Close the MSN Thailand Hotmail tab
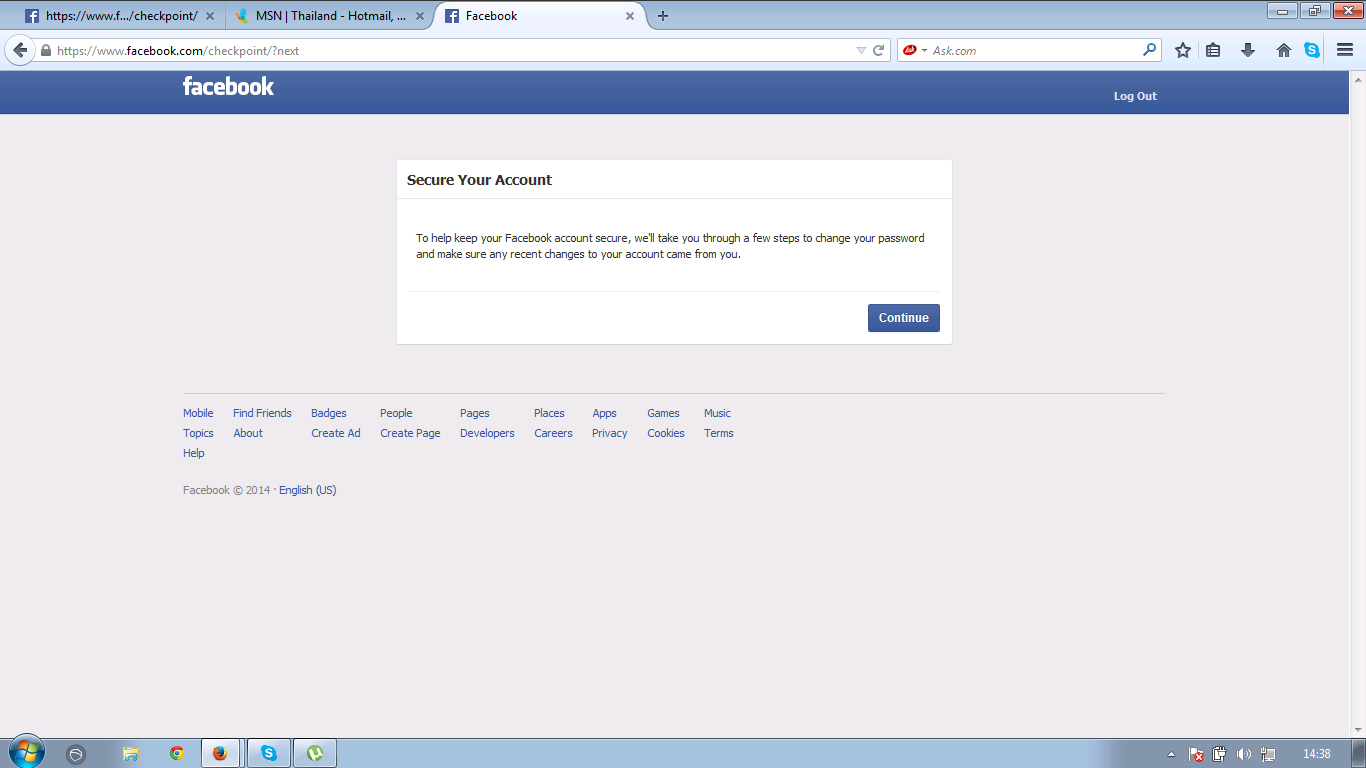The width and height of the screenshot is (1366, 768). click(x=420, y=16)
